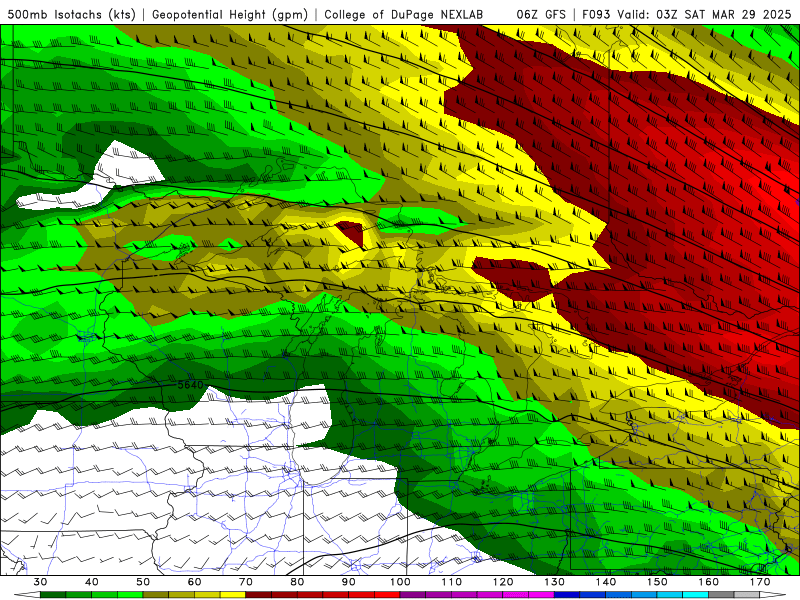800x600 pixels.
Task: Click the legend value '150'
Action: pyautogui.click(x=657, y=582)
